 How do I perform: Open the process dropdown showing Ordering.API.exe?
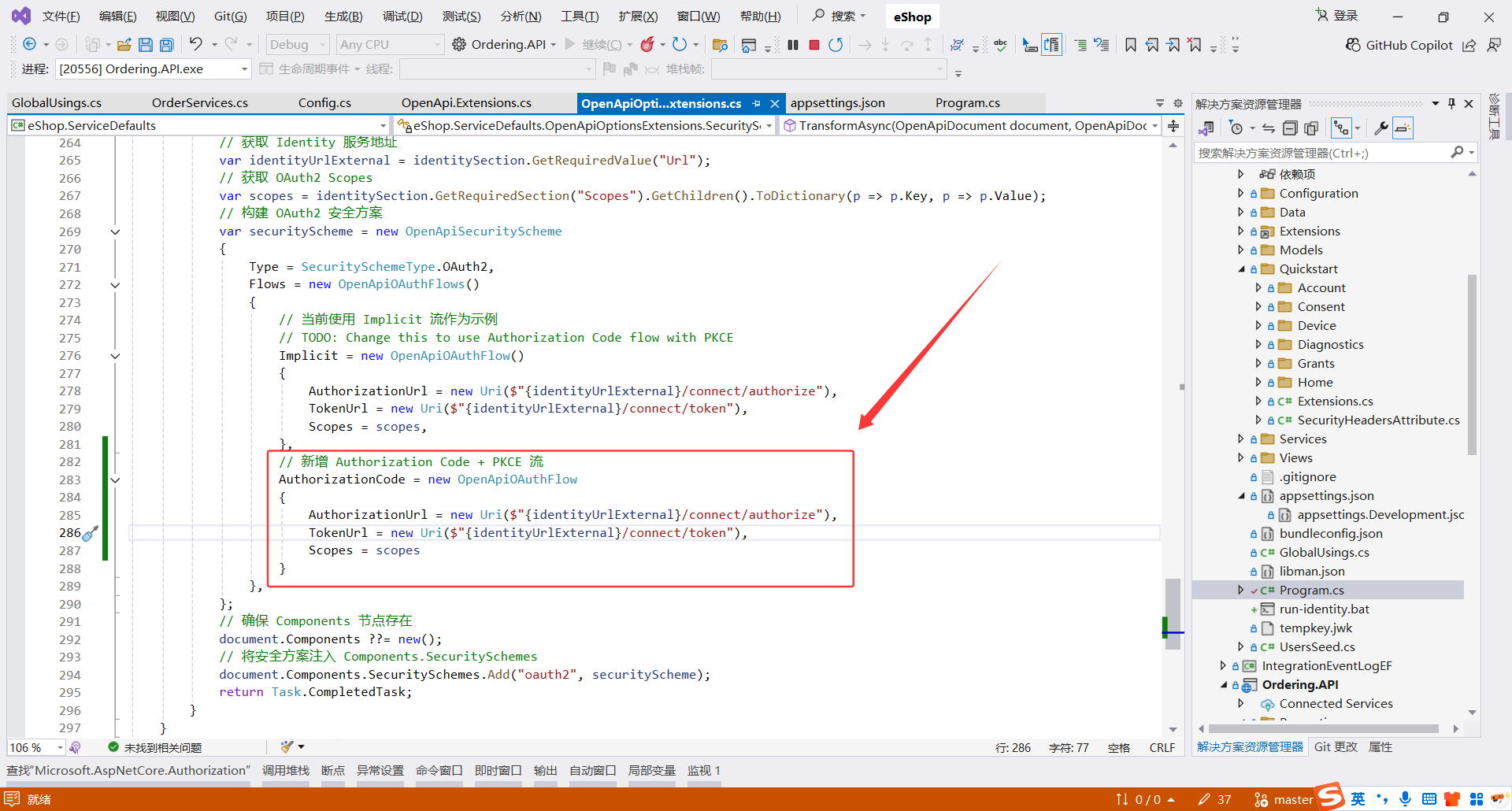point(154,69)
